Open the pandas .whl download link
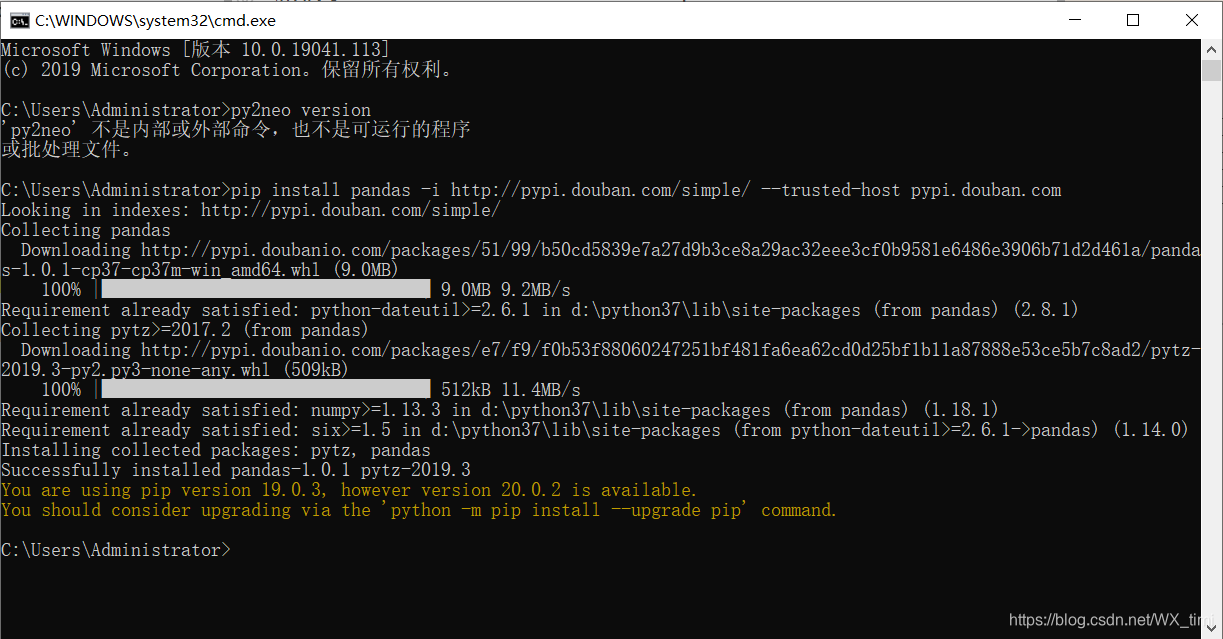This screenshot has width=1223, height=639. tap(600, 249)
